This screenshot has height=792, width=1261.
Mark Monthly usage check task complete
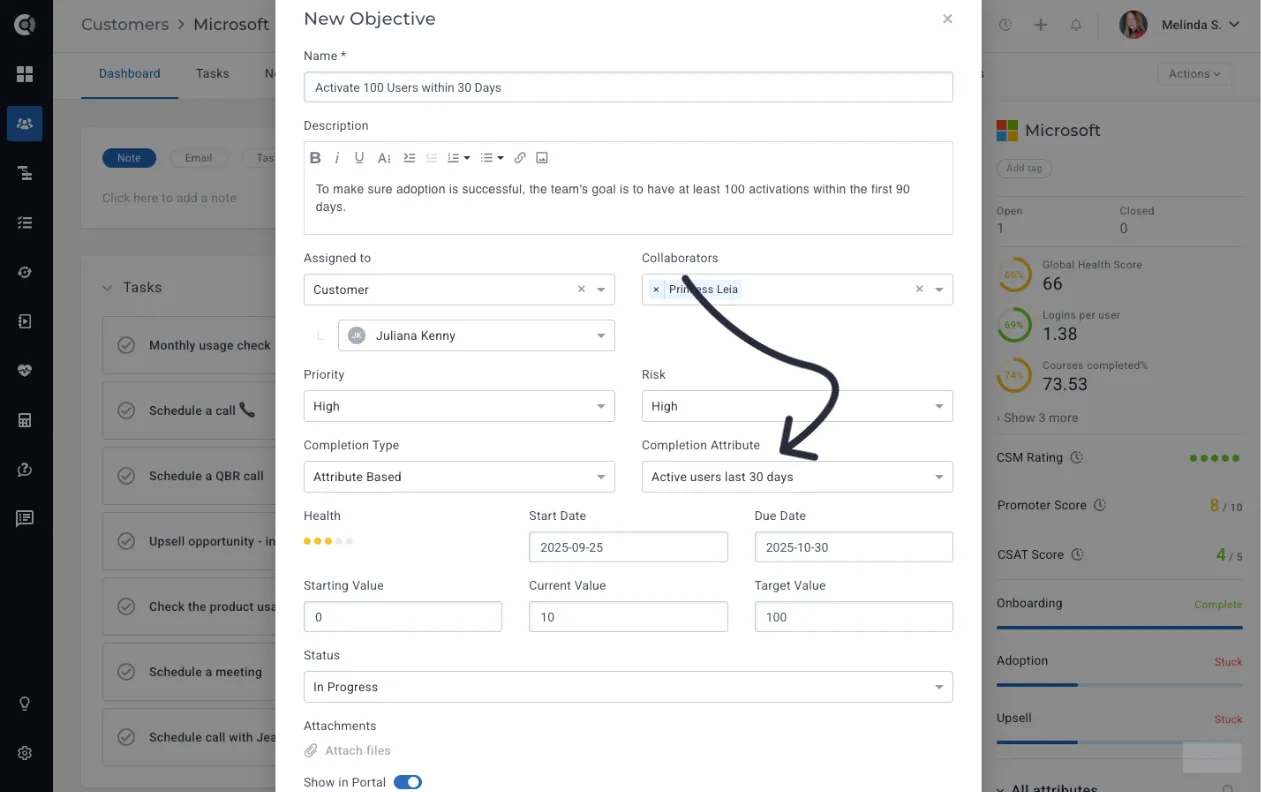click(126, 345)
